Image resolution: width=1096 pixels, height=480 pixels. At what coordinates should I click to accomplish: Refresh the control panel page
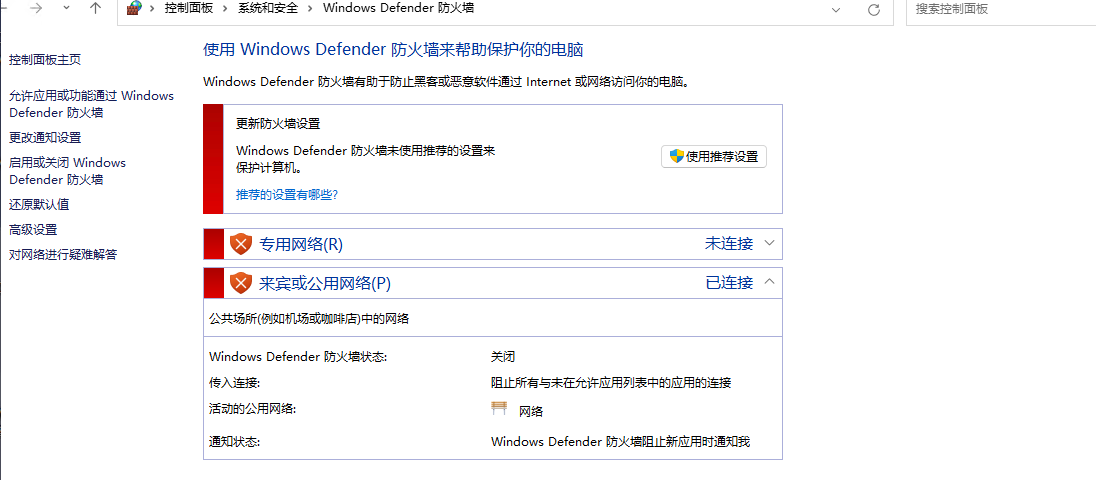pyautogui.click(x=873, y=9)
